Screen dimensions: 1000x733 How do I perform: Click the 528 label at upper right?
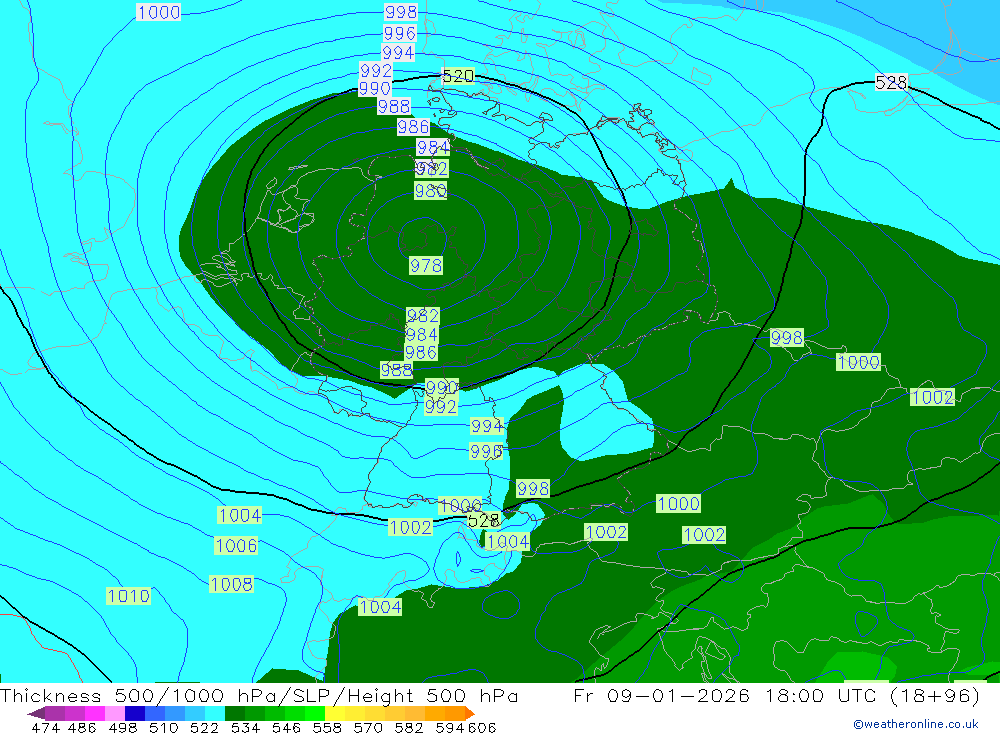[891, 82]
